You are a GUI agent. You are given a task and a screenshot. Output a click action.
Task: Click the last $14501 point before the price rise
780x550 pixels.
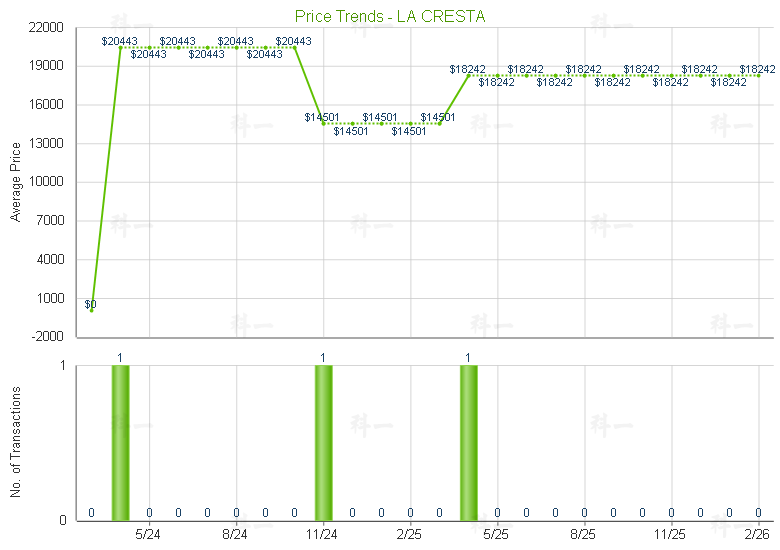coord(439,123)
